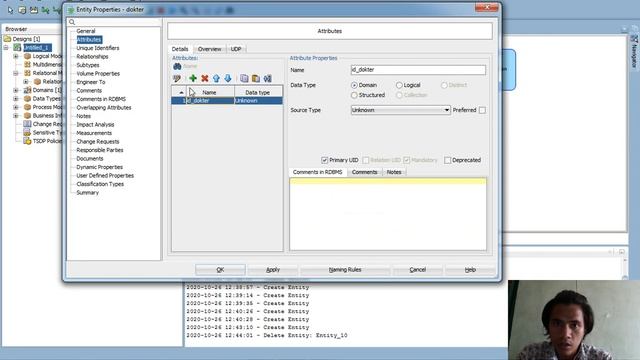Select General in the dialog tree
This screenshot has width=640, height=360.
pyautogui.click(x=86, y=31)
